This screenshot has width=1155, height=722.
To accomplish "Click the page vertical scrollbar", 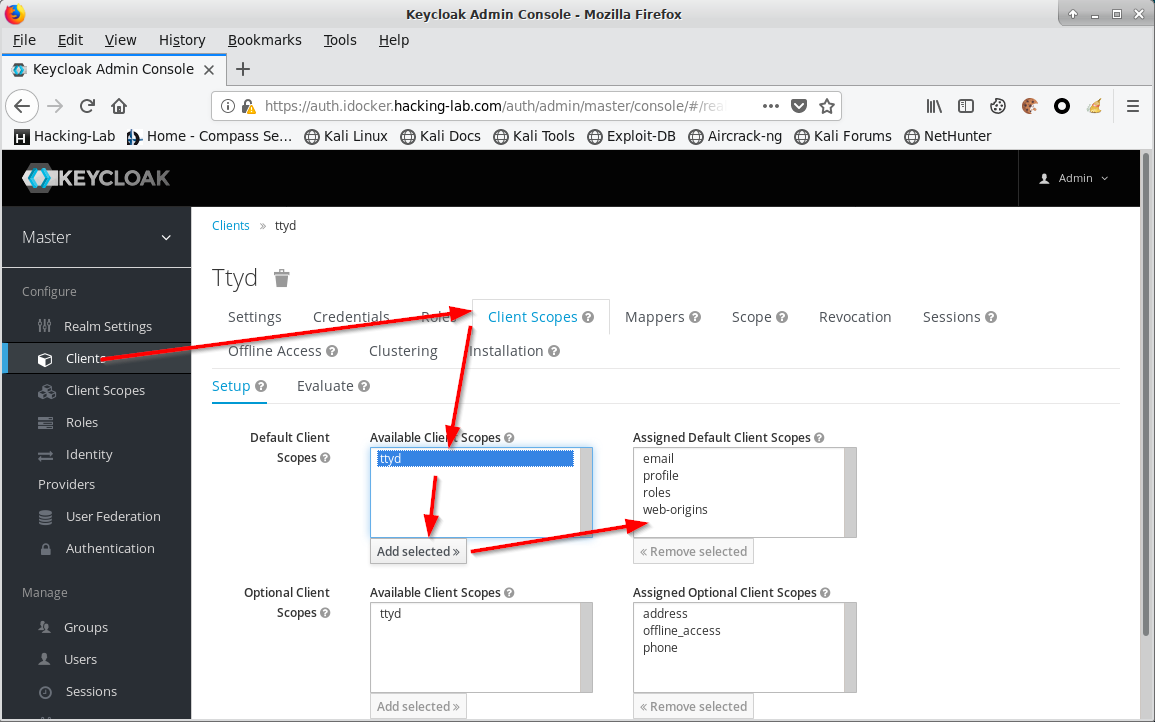I will (x=1145, y=394).
